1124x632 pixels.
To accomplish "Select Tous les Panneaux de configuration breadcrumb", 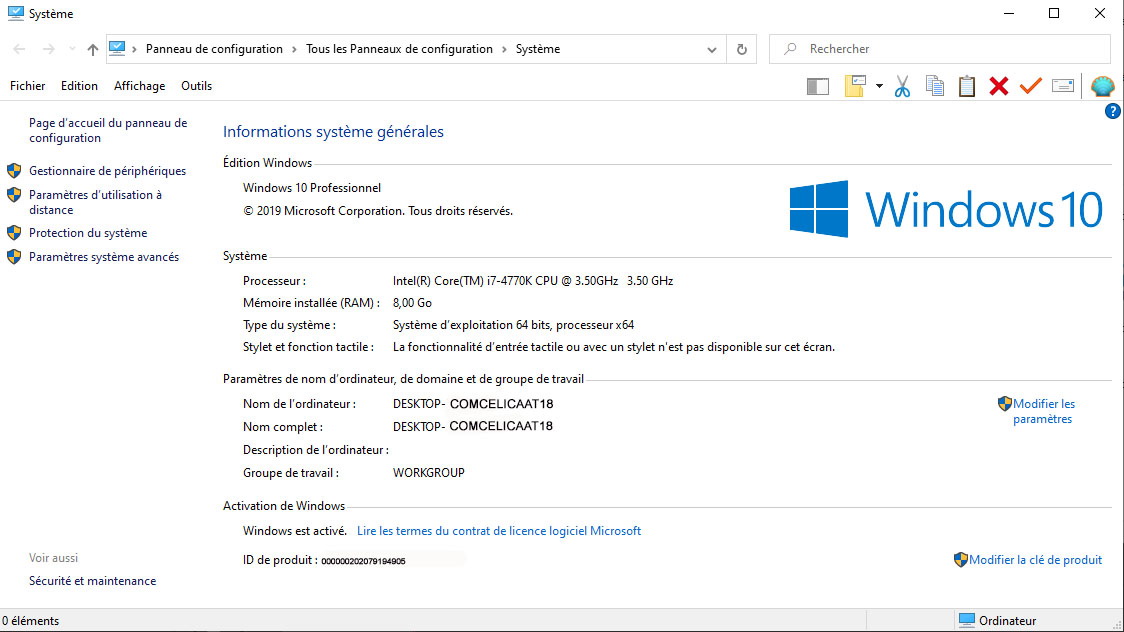I will click(x=399, y=49).
